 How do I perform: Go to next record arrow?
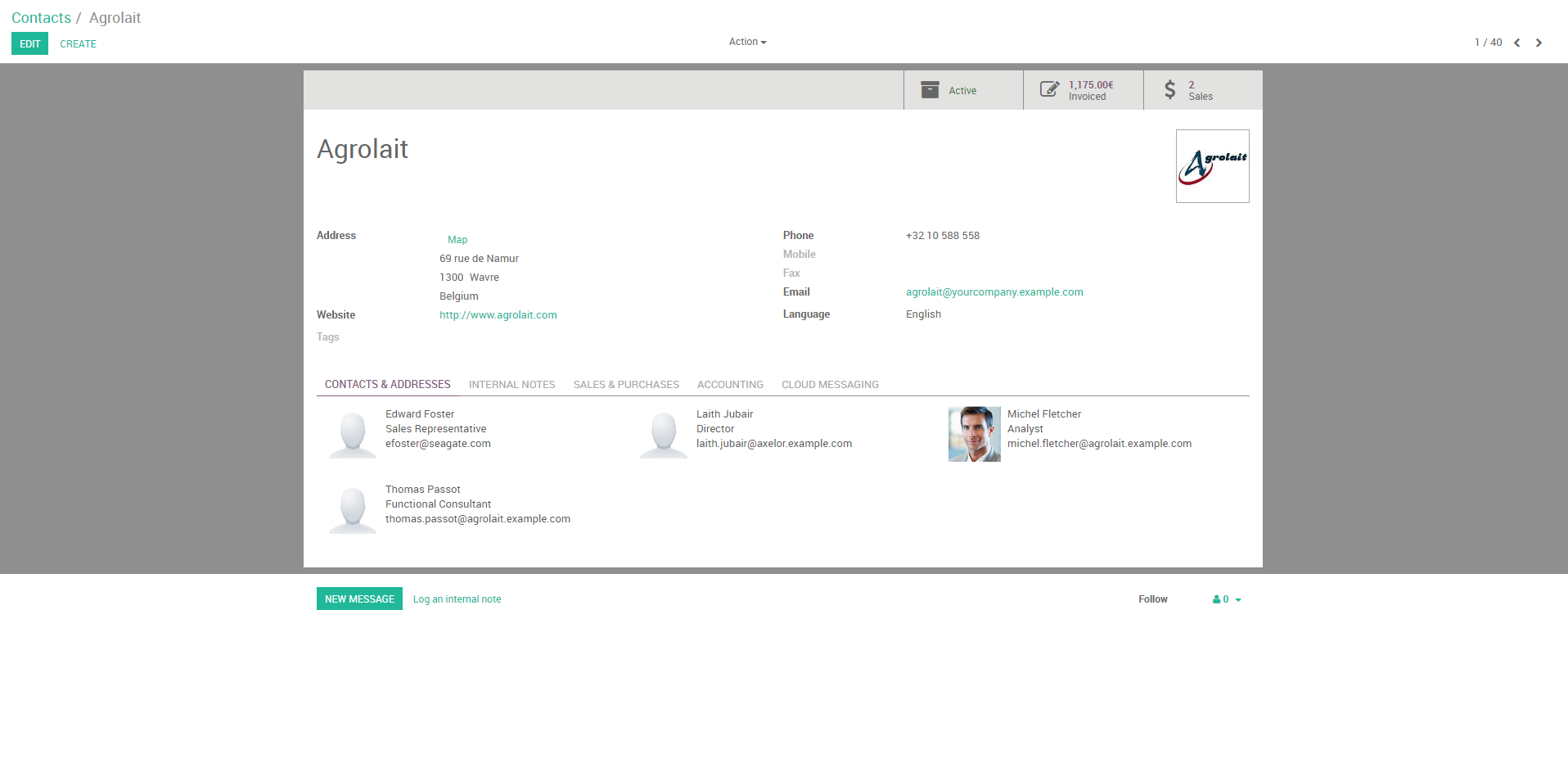pos(1539,43)
